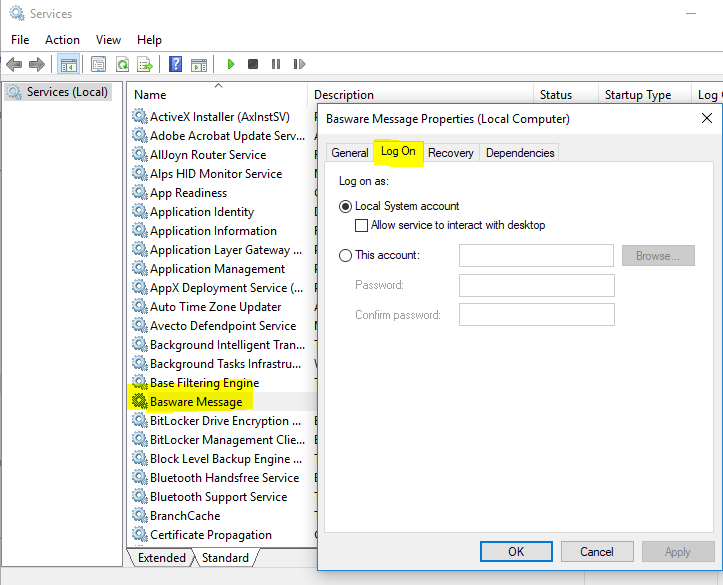Image resolution: width=723 pixels, height=585 pixels.
Task: Toggle Show/Hide Console Tree toolbar icon
Action: pyautogui.click(x=69, y=64)
